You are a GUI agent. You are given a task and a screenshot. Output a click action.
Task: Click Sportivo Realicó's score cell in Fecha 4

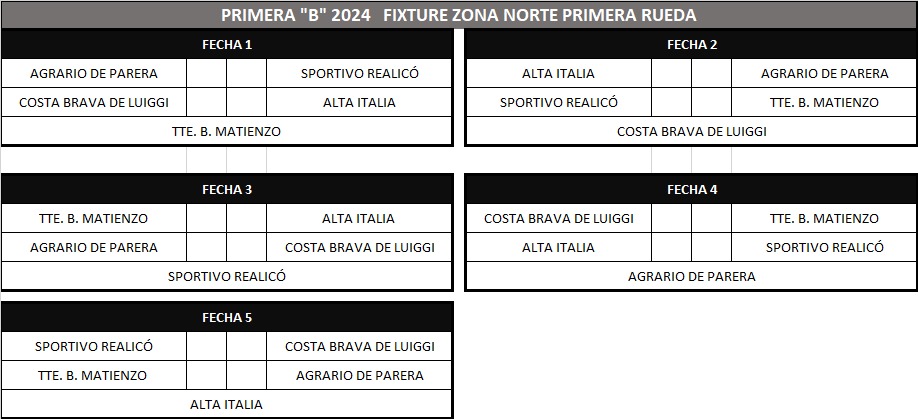[x=711, y=247]
